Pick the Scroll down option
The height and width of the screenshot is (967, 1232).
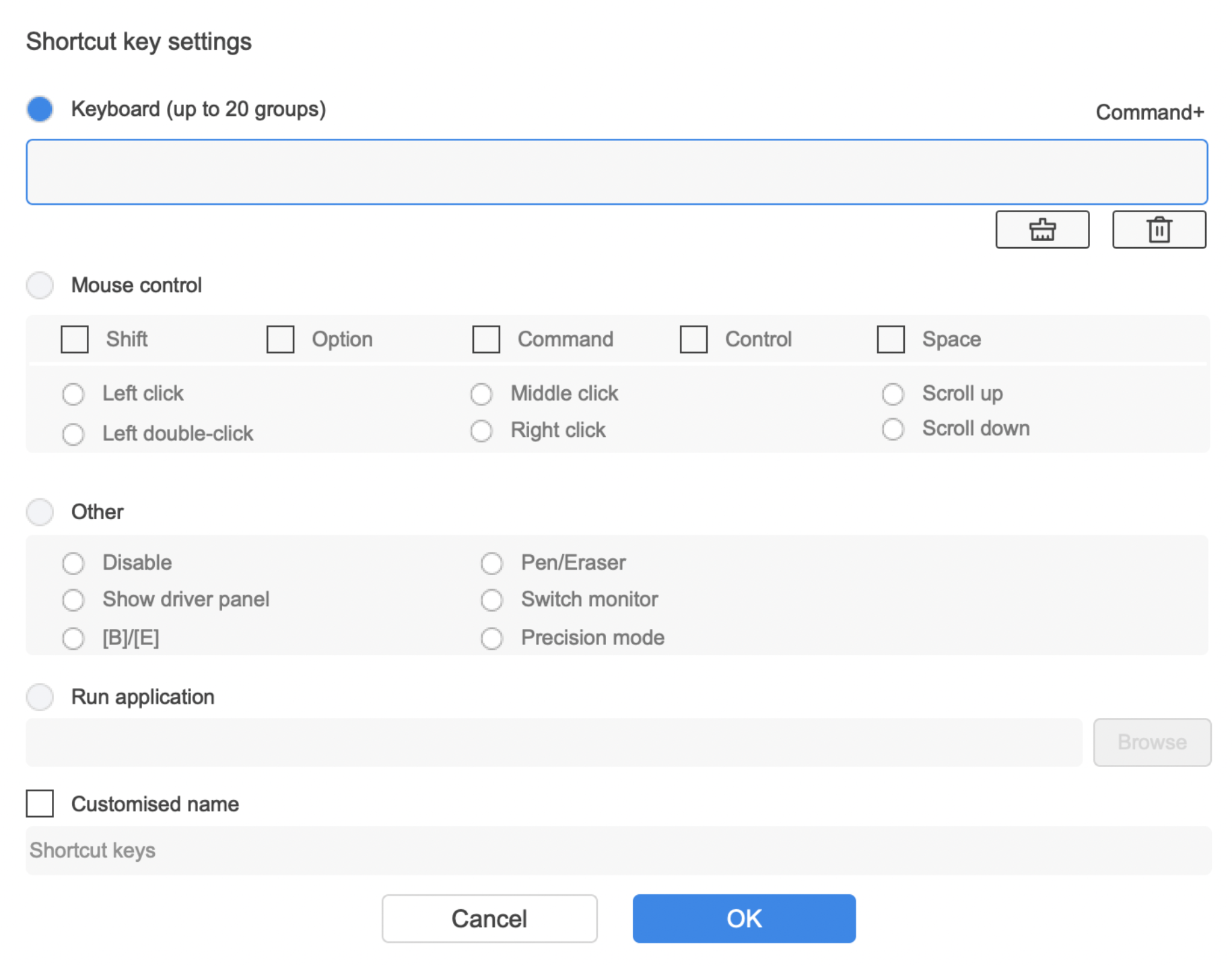pyautogui.click(x=893, y=429)
